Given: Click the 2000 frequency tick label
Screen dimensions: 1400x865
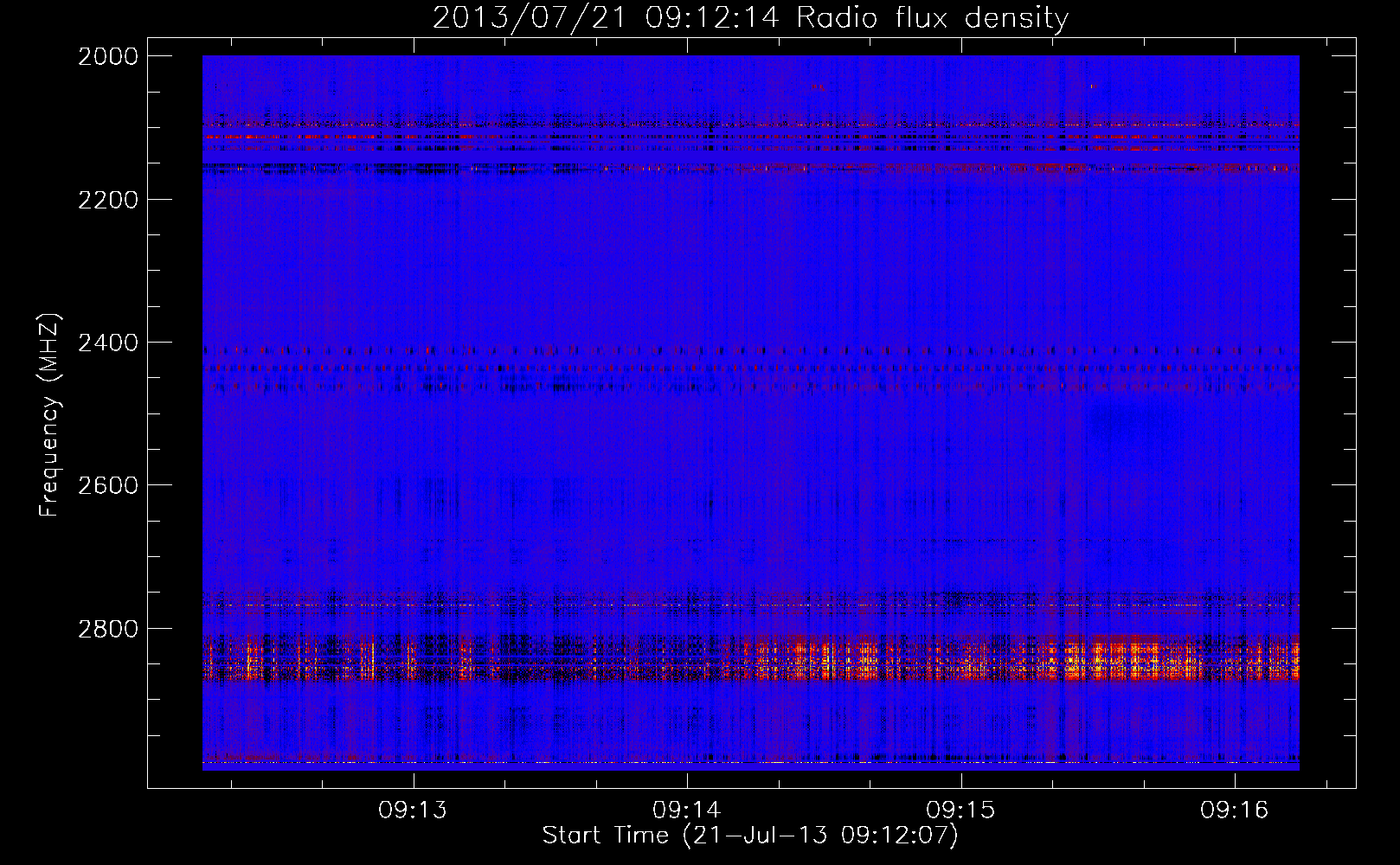Looking at the screenshot, I should (x=108, y=56).
